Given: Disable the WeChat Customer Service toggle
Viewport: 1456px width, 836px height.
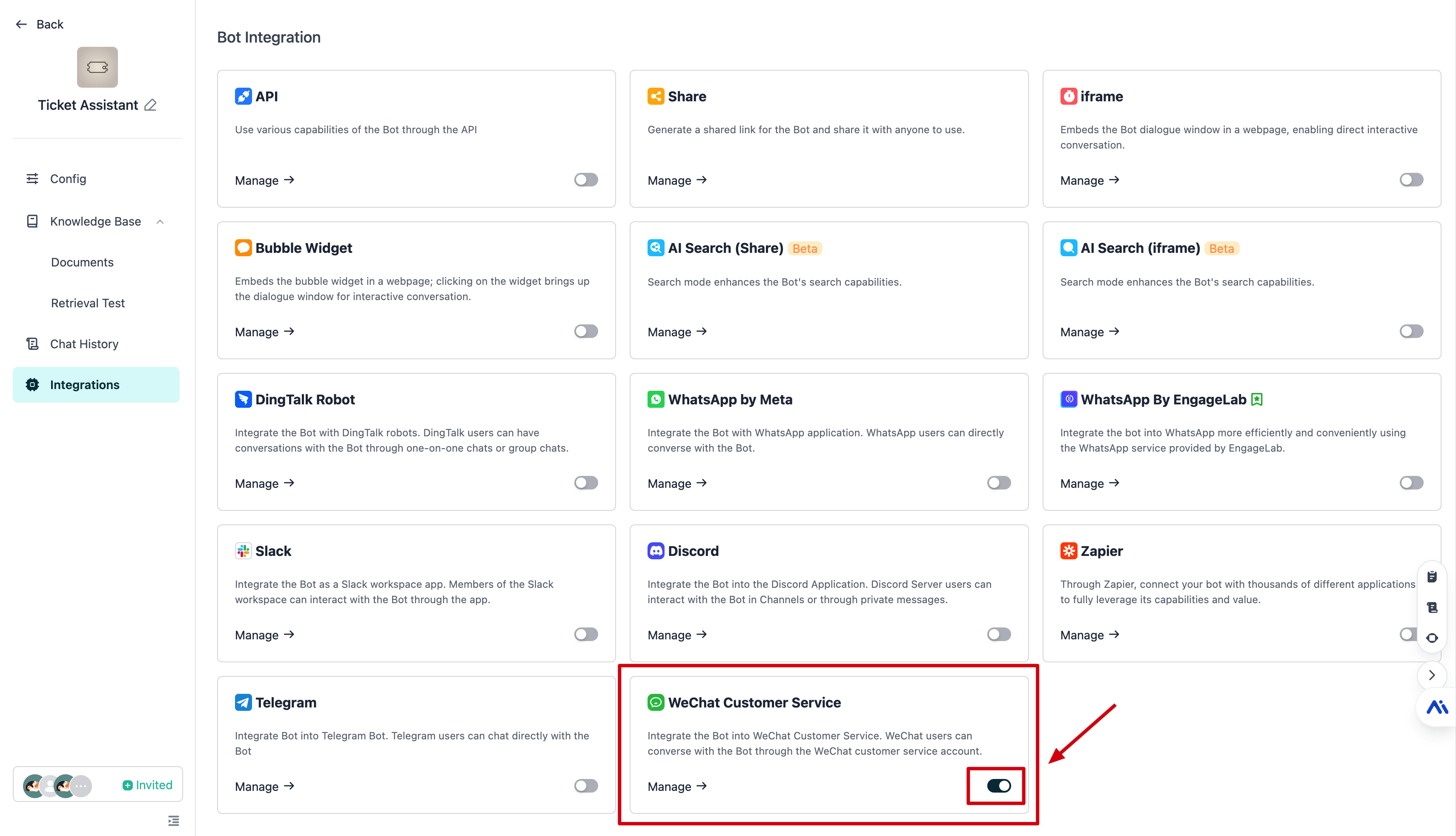Looking at the screenshot, I should coord(998,785).
